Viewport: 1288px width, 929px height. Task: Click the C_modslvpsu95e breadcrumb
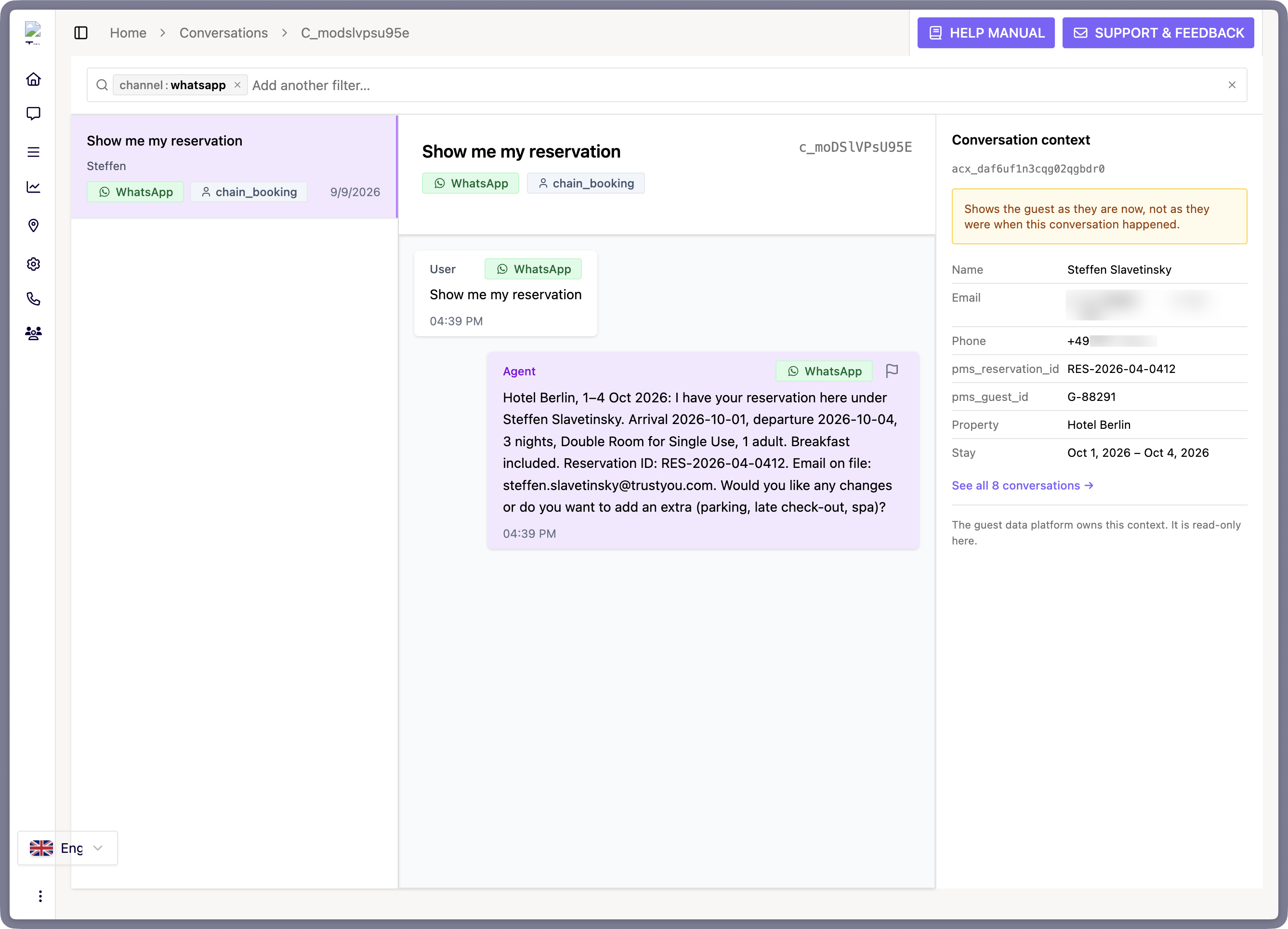point(355,33)
